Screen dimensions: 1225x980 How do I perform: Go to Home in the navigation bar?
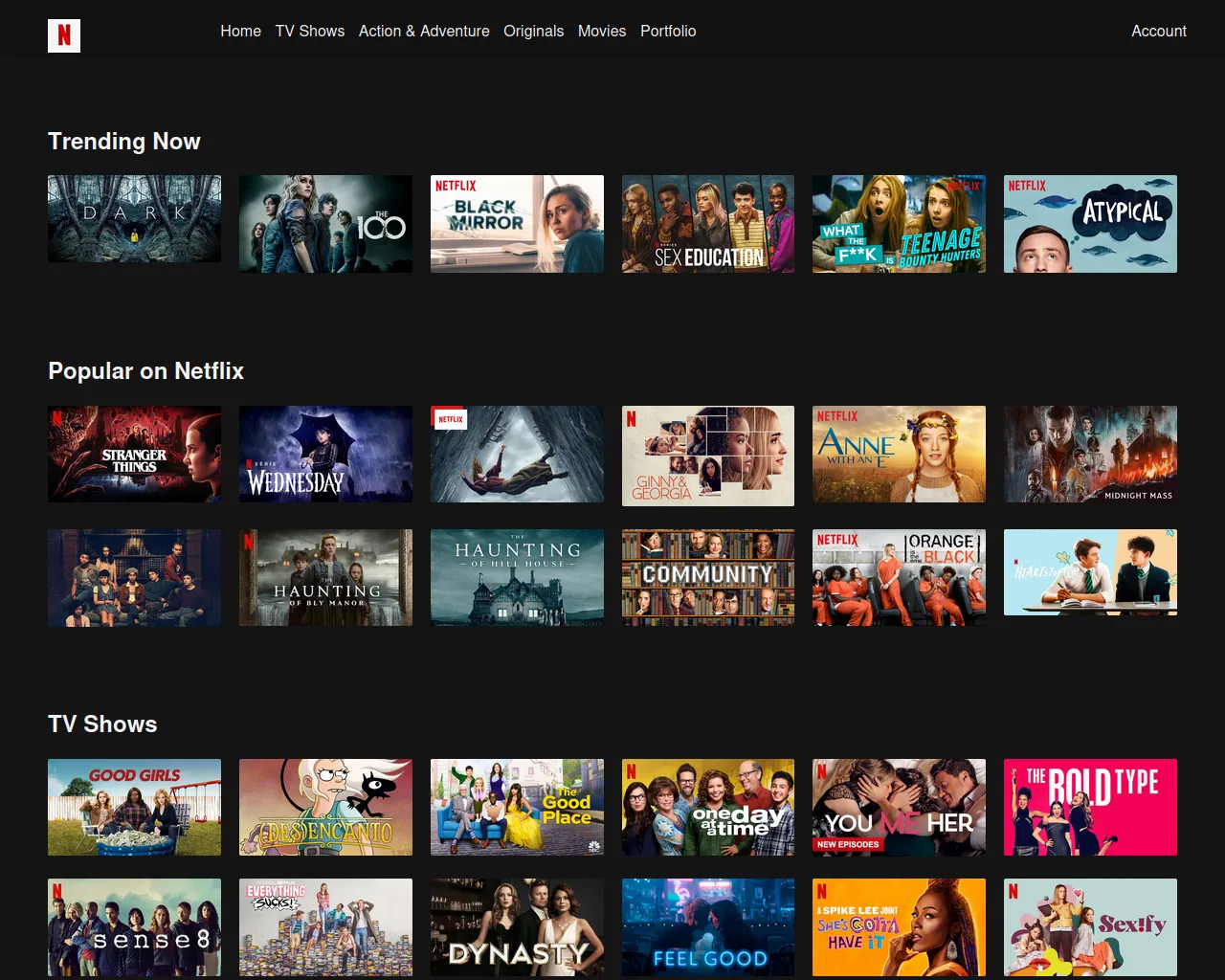(240, 31)
